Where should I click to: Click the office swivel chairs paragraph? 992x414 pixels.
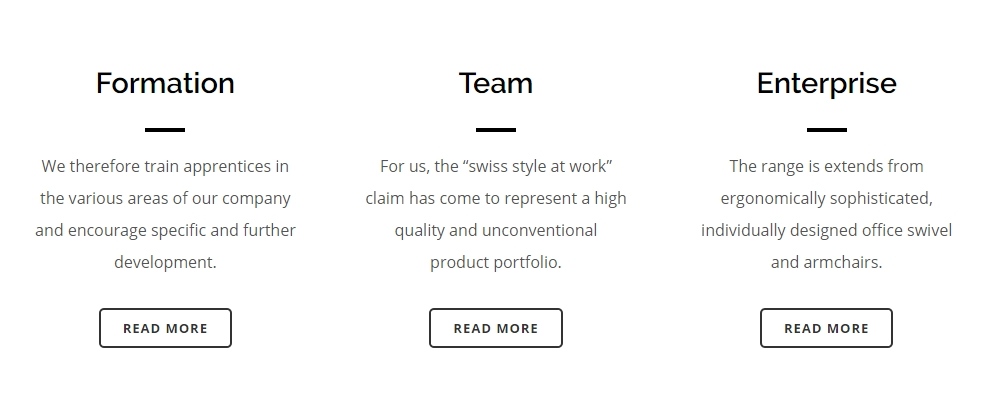click(x=826, y=214)
